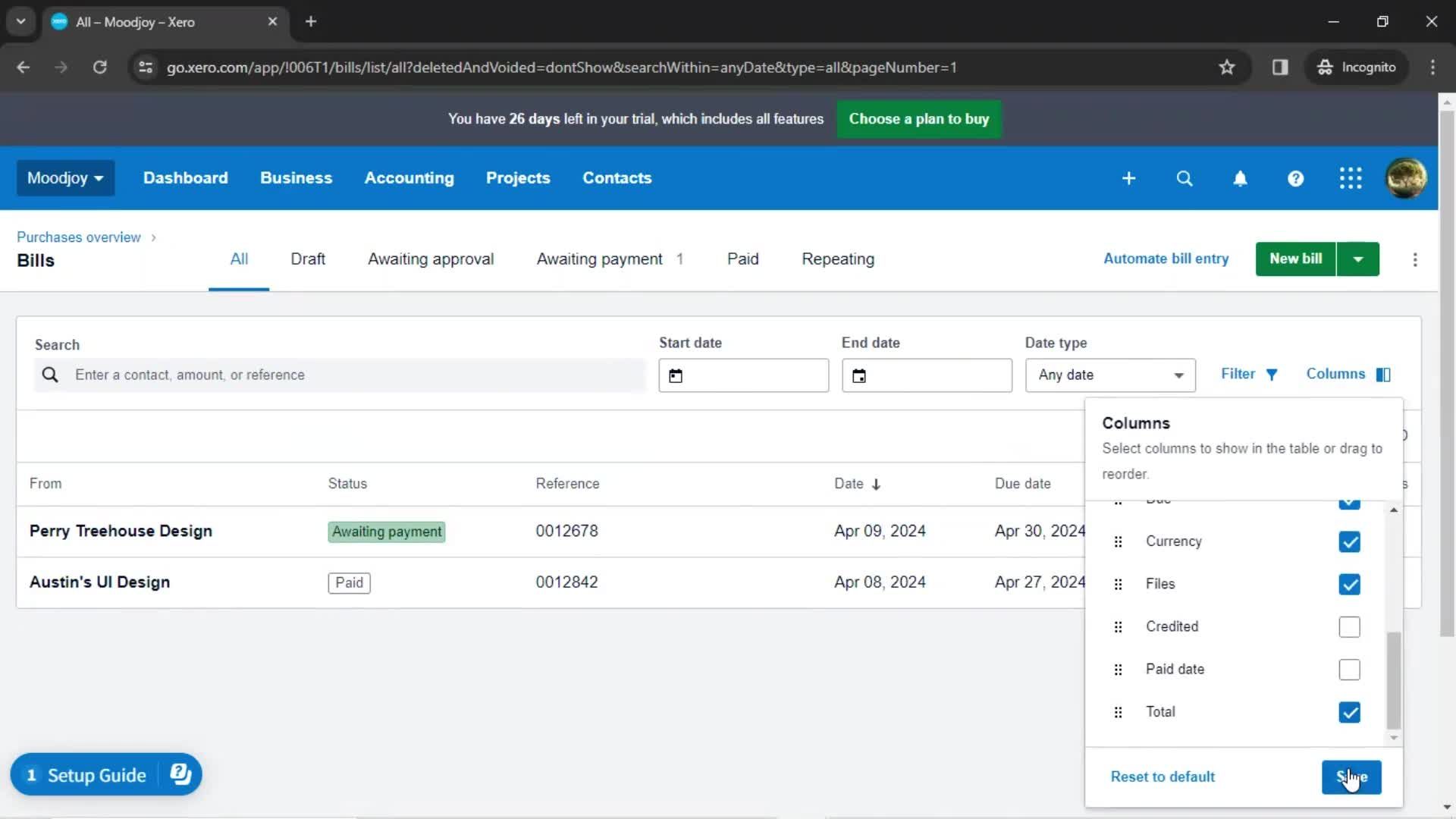Screen dimensions: 1456x819
Task: Grab the Currency column drag handle
Action: (x=1118, y=541)
